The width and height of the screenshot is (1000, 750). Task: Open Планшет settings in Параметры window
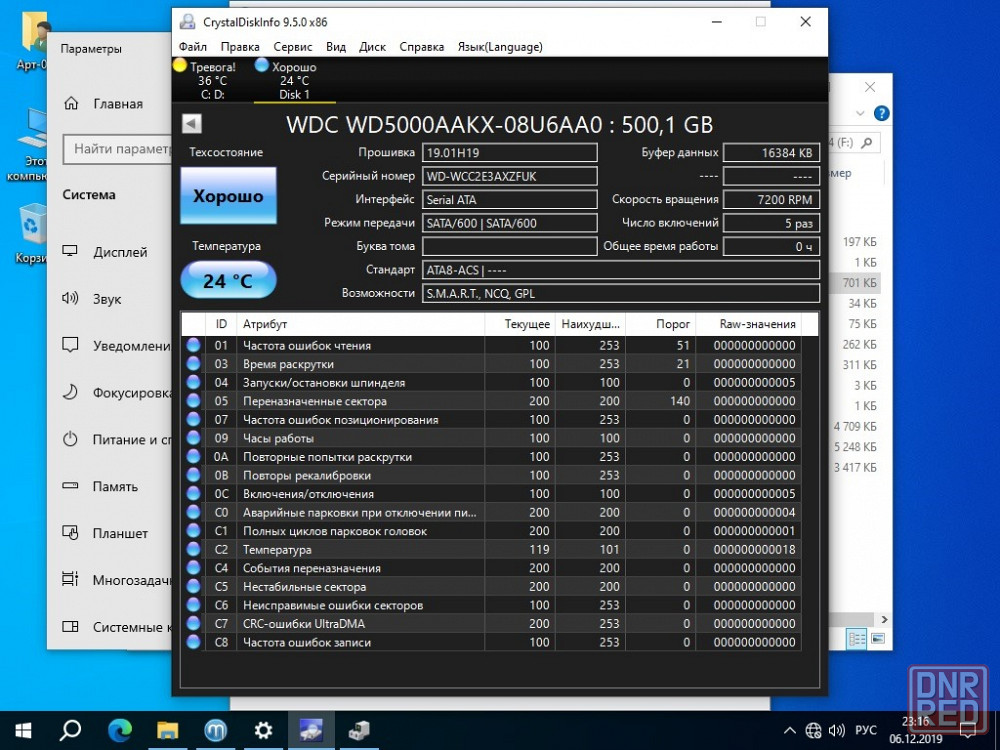110,533
